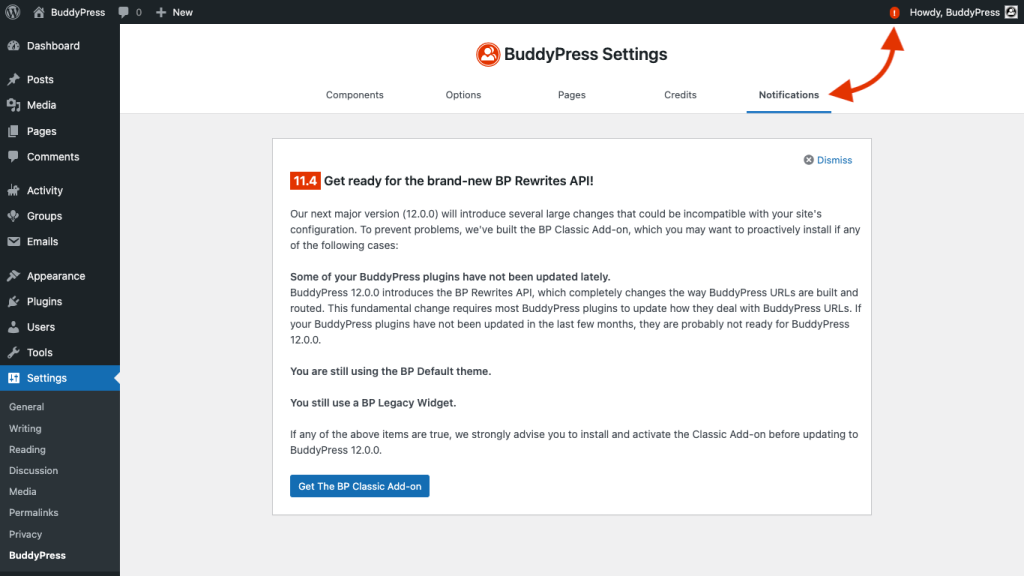This screenshot has height=576, width=1024.
Task: Click the home icon beside BuddyPress site name
Action: pos(39,12)
